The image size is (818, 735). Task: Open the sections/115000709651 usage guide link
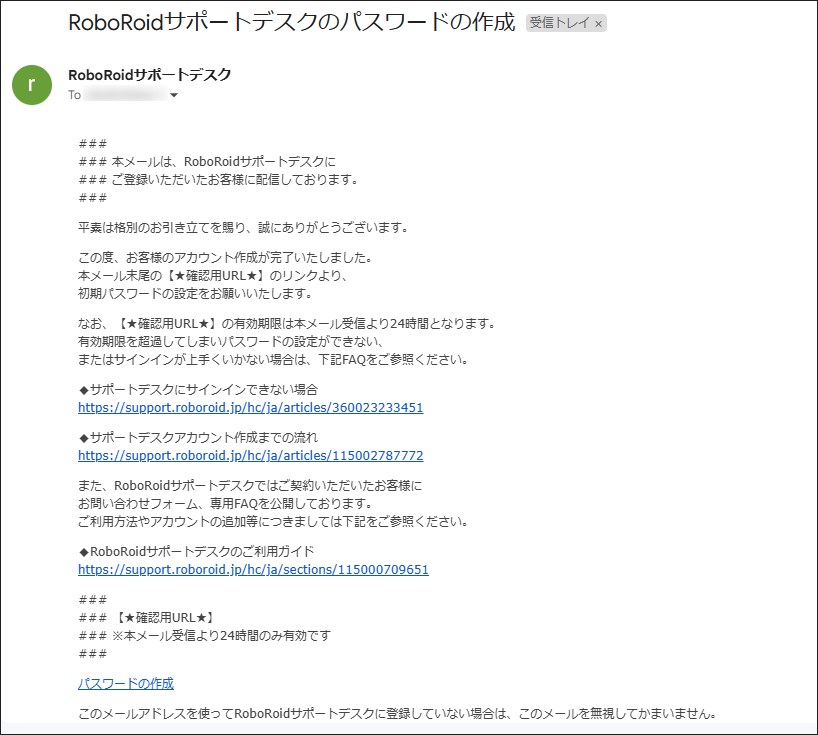pyautogui.click(x=253, y=569)
